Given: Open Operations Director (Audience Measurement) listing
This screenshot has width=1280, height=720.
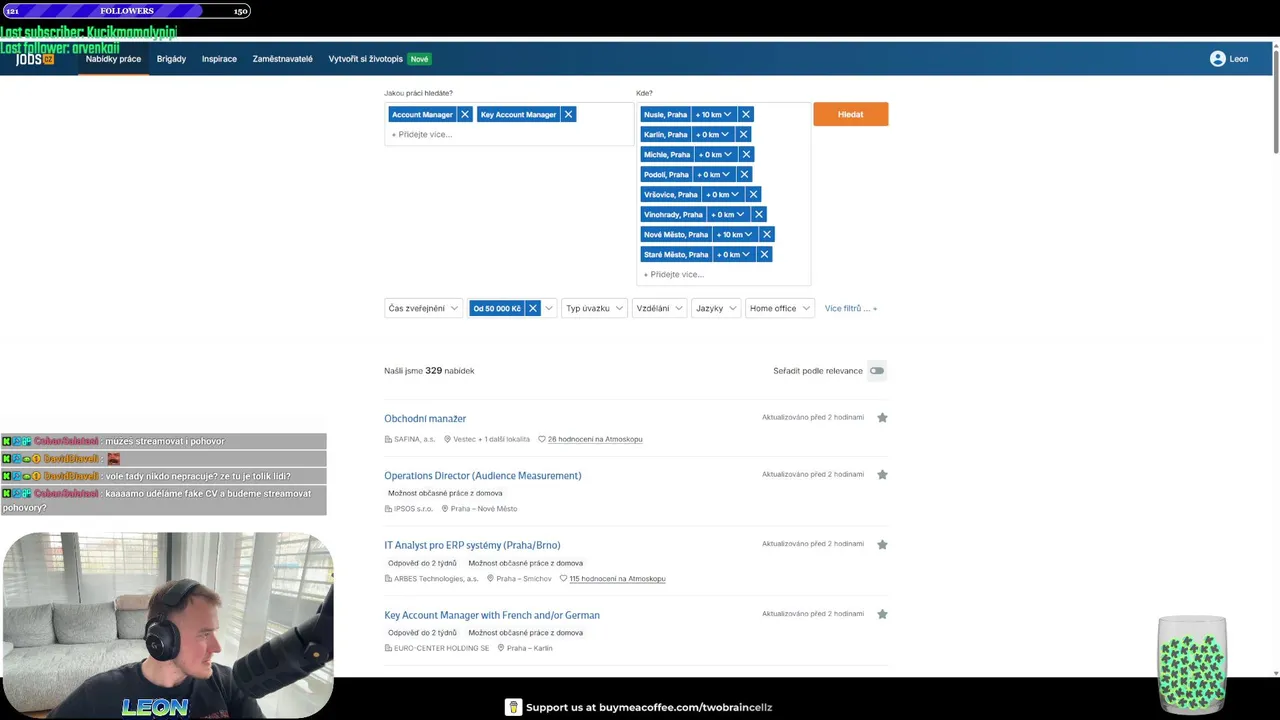Looking at the screenshot, I should (482, 476).
